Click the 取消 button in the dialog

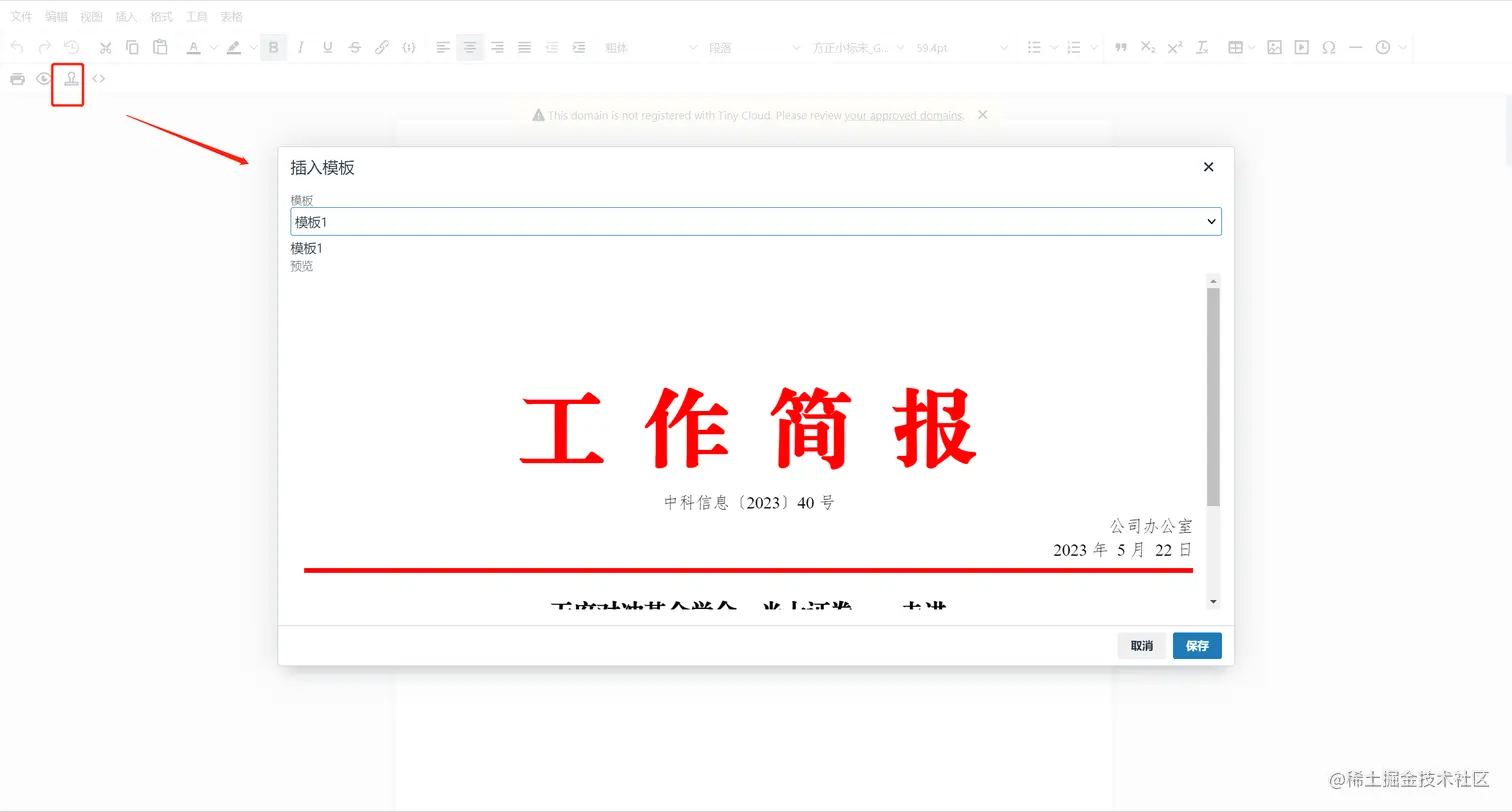pos(1142,646)
